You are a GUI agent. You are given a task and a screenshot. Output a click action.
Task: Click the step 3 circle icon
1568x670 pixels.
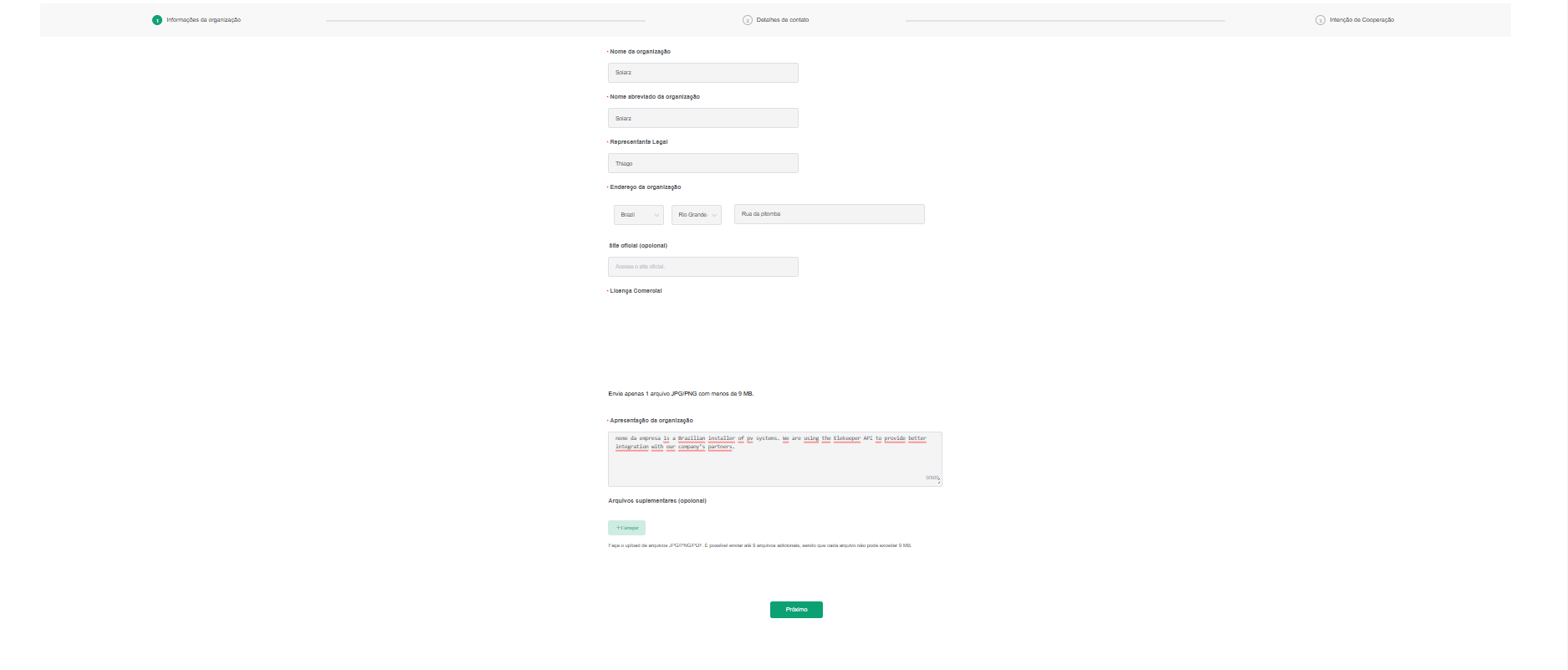pos(1320,20)
